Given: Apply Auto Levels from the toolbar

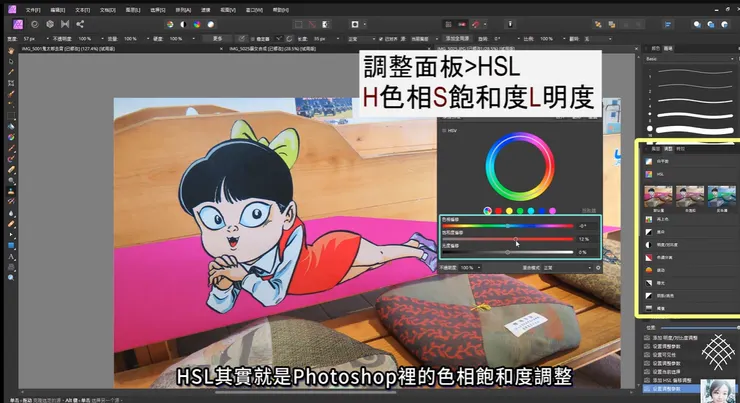Looking at the screenshot, I should [170, 24].
